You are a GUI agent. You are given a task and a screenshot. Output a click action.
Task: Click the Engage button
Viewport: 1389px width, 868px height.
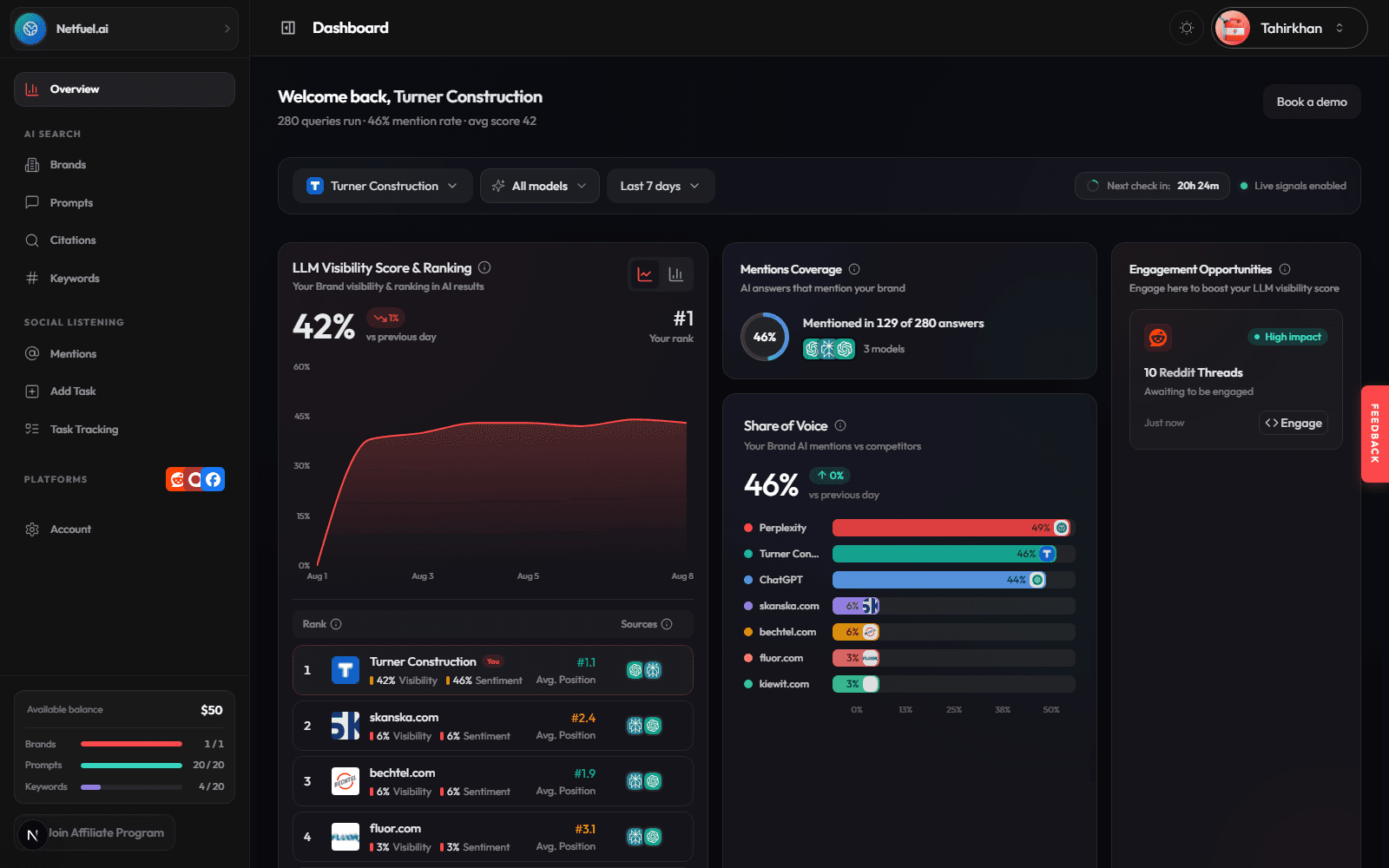(1294, 423)
